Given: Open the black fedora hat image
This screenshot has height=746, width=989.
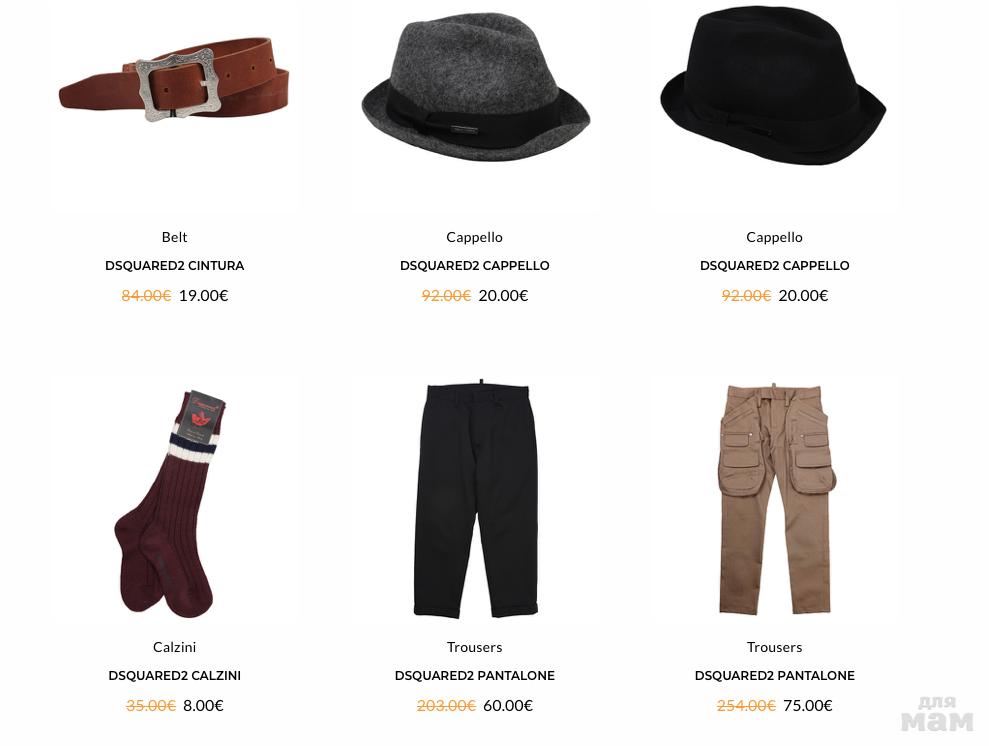Looking at the screenshot, I should coord(773,85).
